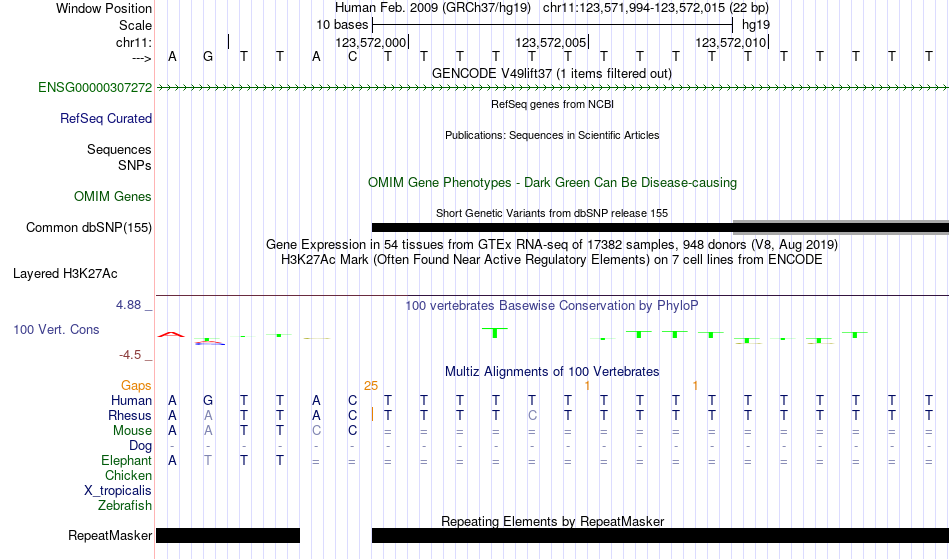This screenshot has width=950, height=559.
Task: Click the orange gap count 25
Action: click(x=371, y=385)
